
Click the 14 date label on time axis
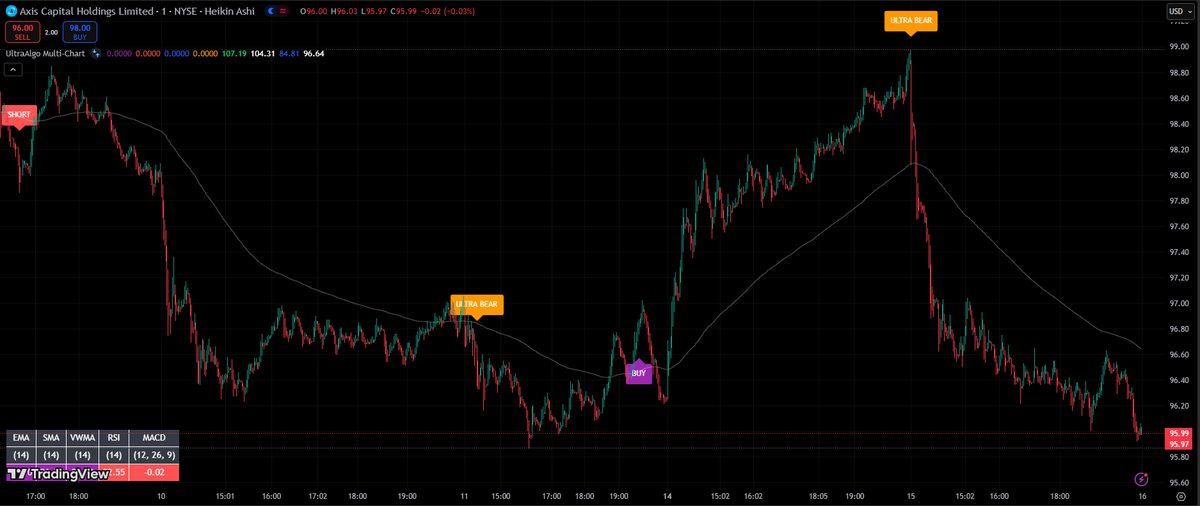pyautogui.click(x=665, y=495)
